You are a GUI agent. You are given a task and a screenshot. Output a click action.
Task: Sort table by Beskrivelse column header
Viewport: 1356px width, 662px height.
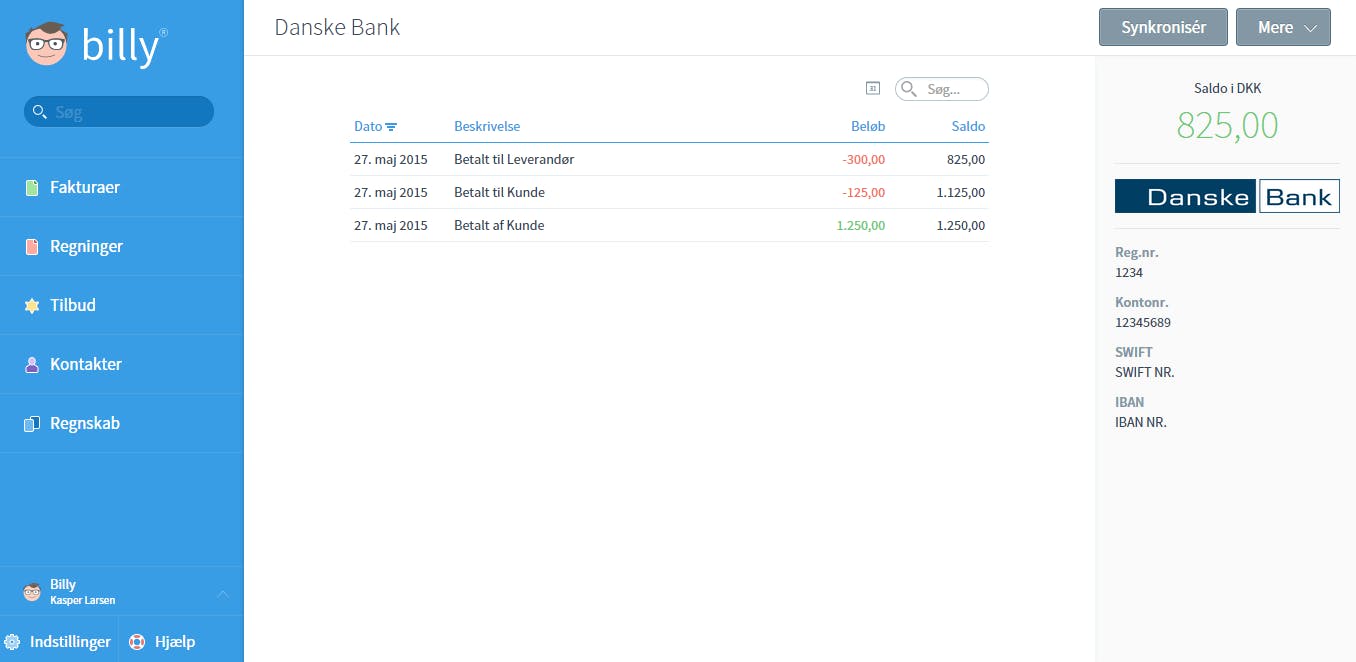tap(487, 126)
